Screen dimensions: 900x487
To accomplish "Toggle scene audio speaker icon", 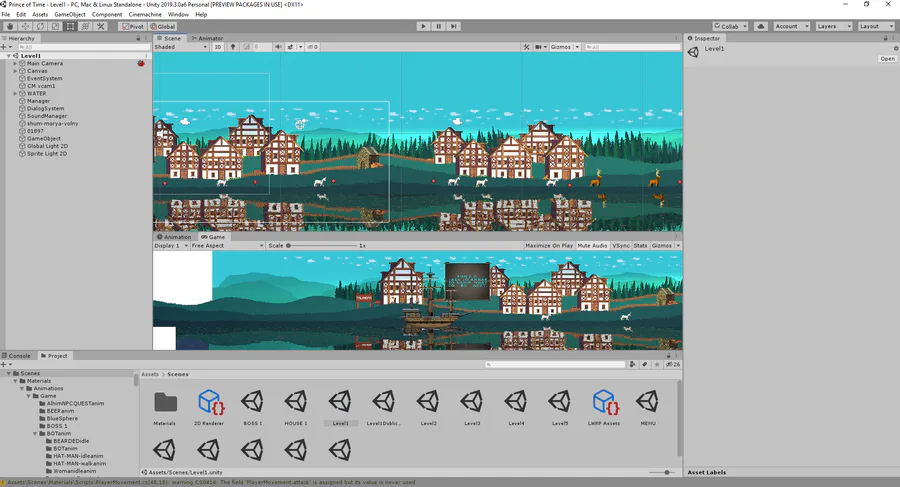I will tap(278, 47).
